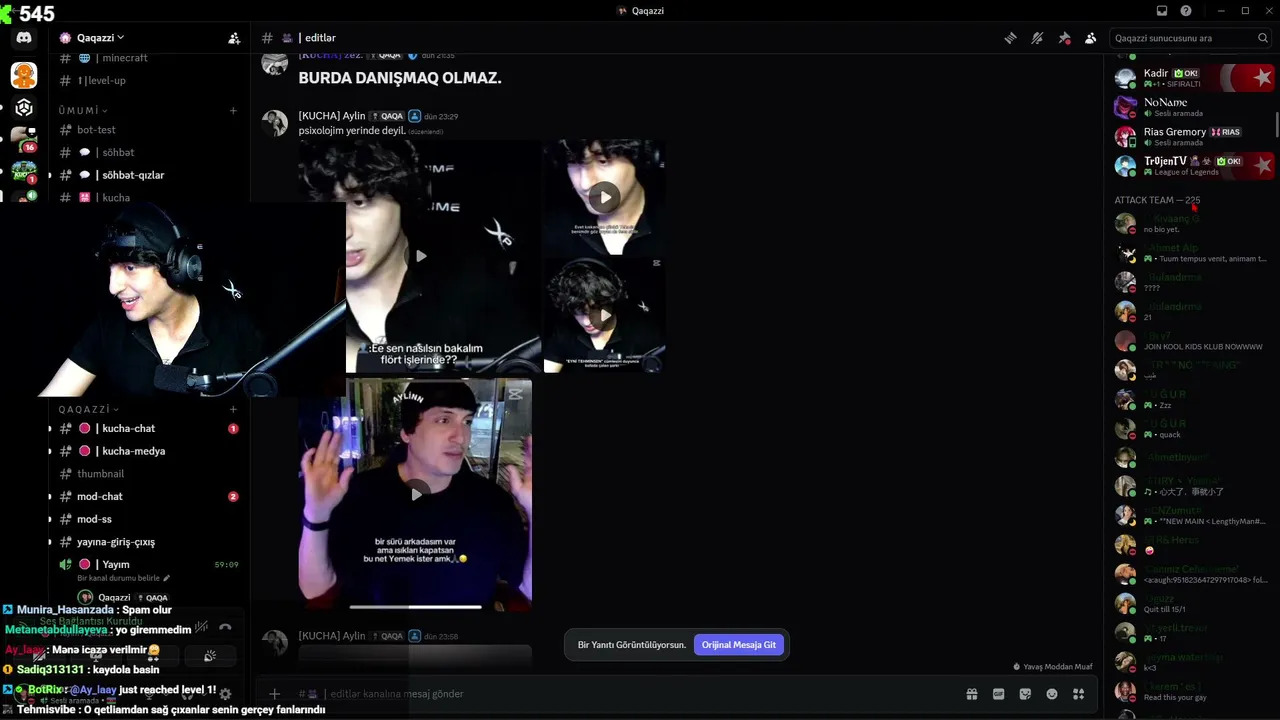The image size is (1280, 720).
Task: Open the sticker picker icon
Action: pyautogui.click(x=1025, y=694)
